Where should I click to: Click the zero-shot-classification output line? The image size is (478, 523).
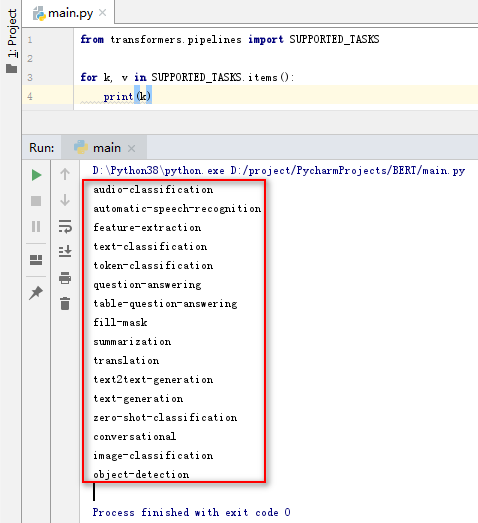click(165, 418)
